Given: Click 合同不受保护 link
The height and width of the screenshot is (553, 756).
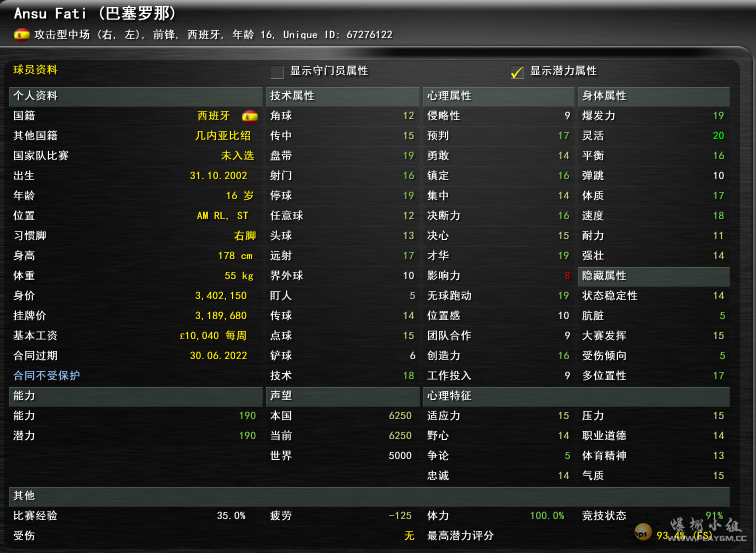Looking at the screenshot, I should (x=47, y=376).
